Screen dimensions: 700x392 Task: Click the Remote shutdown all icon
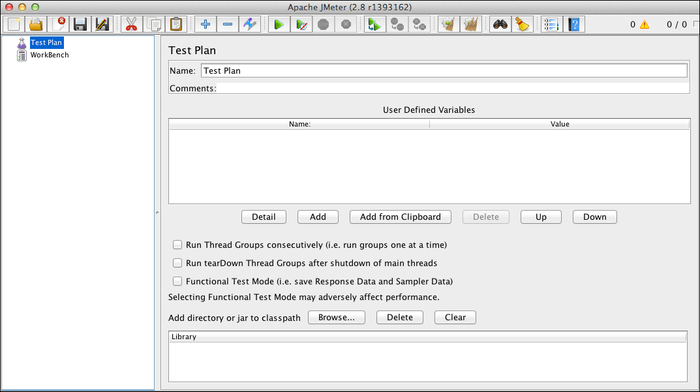point(419,25)
